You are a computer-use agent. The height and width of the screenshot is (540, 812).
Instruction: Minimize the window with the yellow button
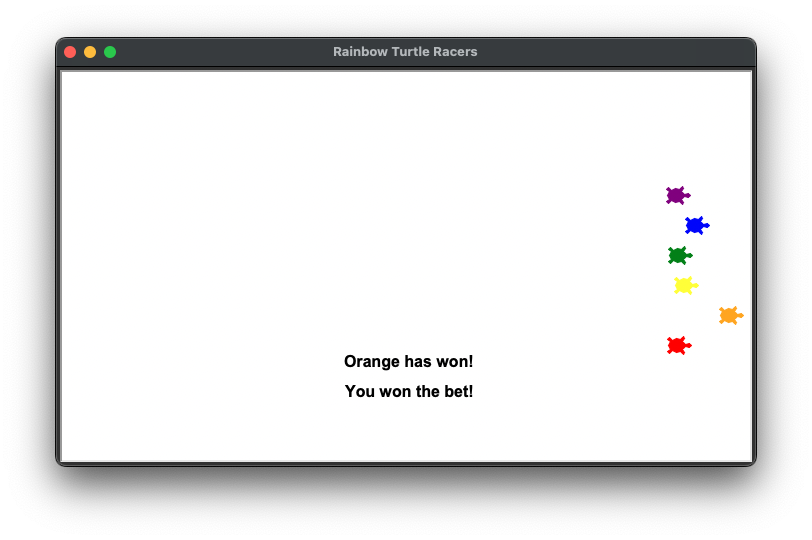click(90, 52)
